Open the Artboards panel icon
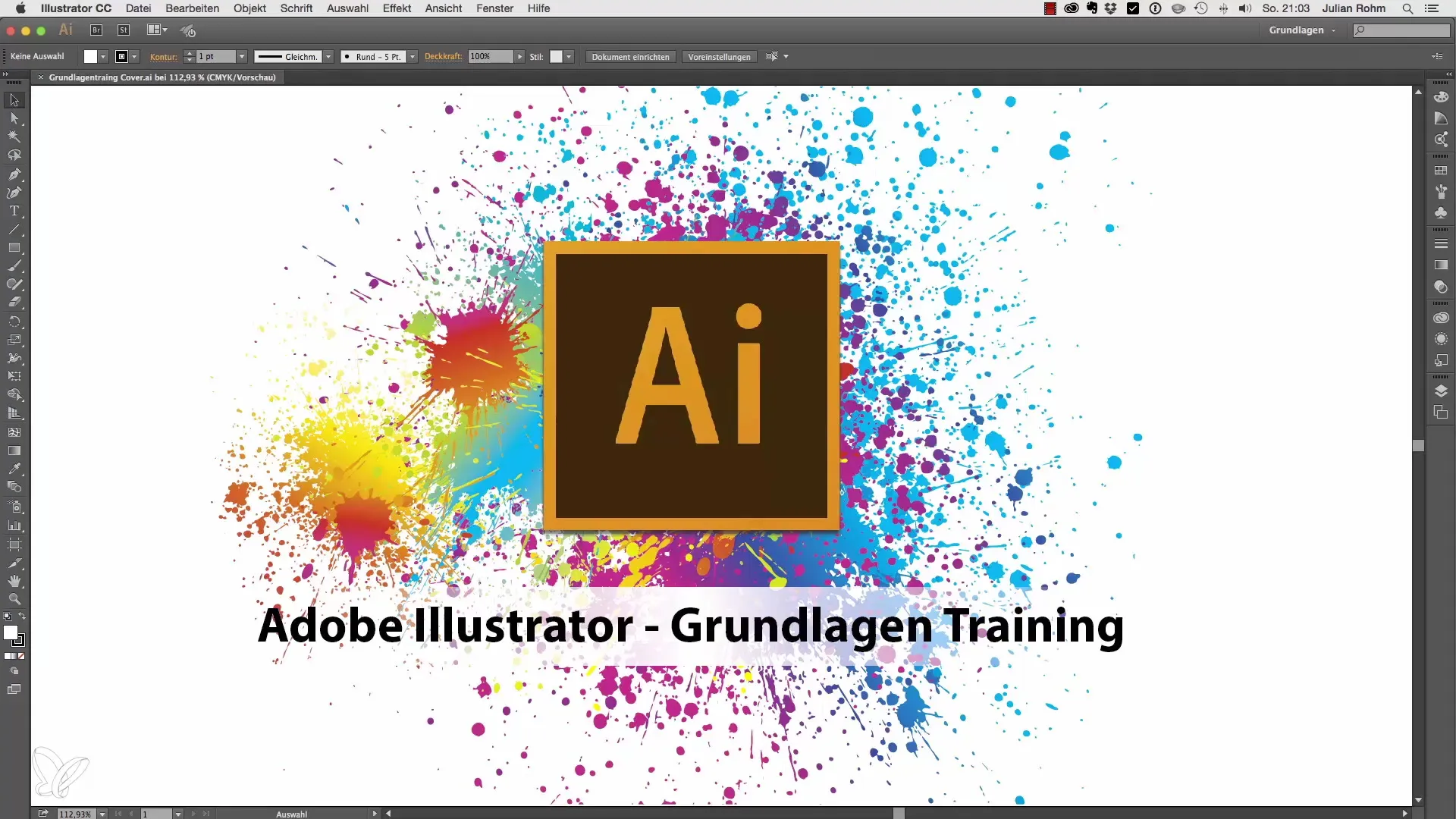This screenshot has height=819, width=1456. click(1441, 413)
